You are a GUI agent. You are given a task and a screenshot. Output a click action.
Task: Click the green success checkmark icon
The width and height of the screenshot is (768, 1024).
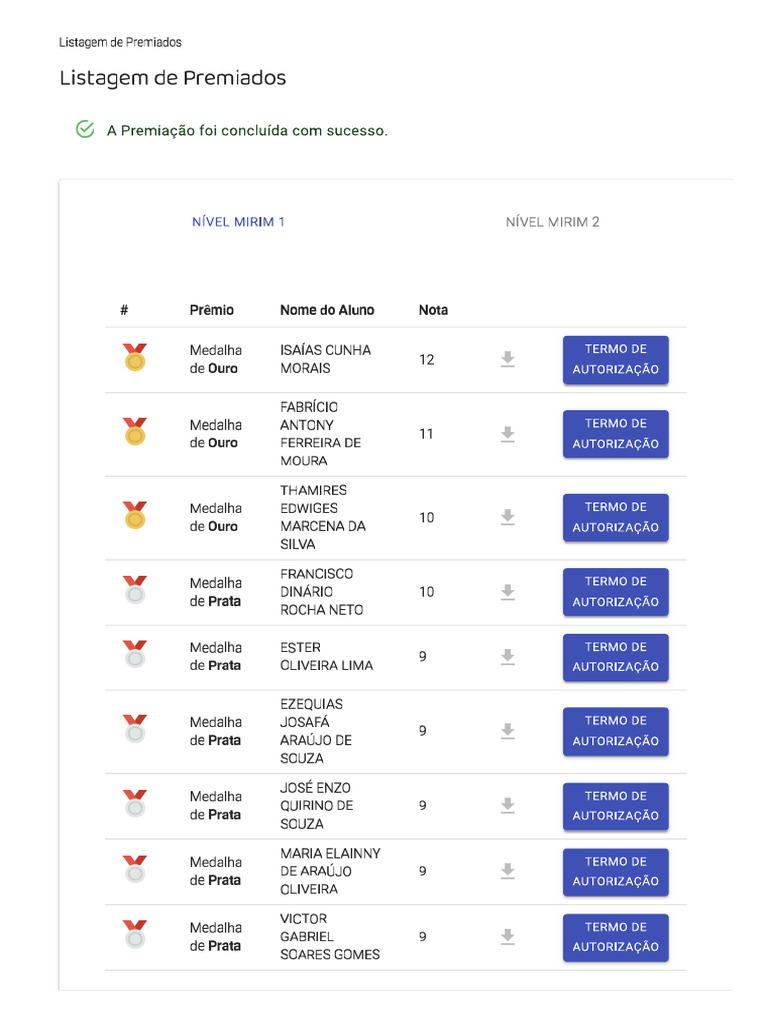pos(85,130)
